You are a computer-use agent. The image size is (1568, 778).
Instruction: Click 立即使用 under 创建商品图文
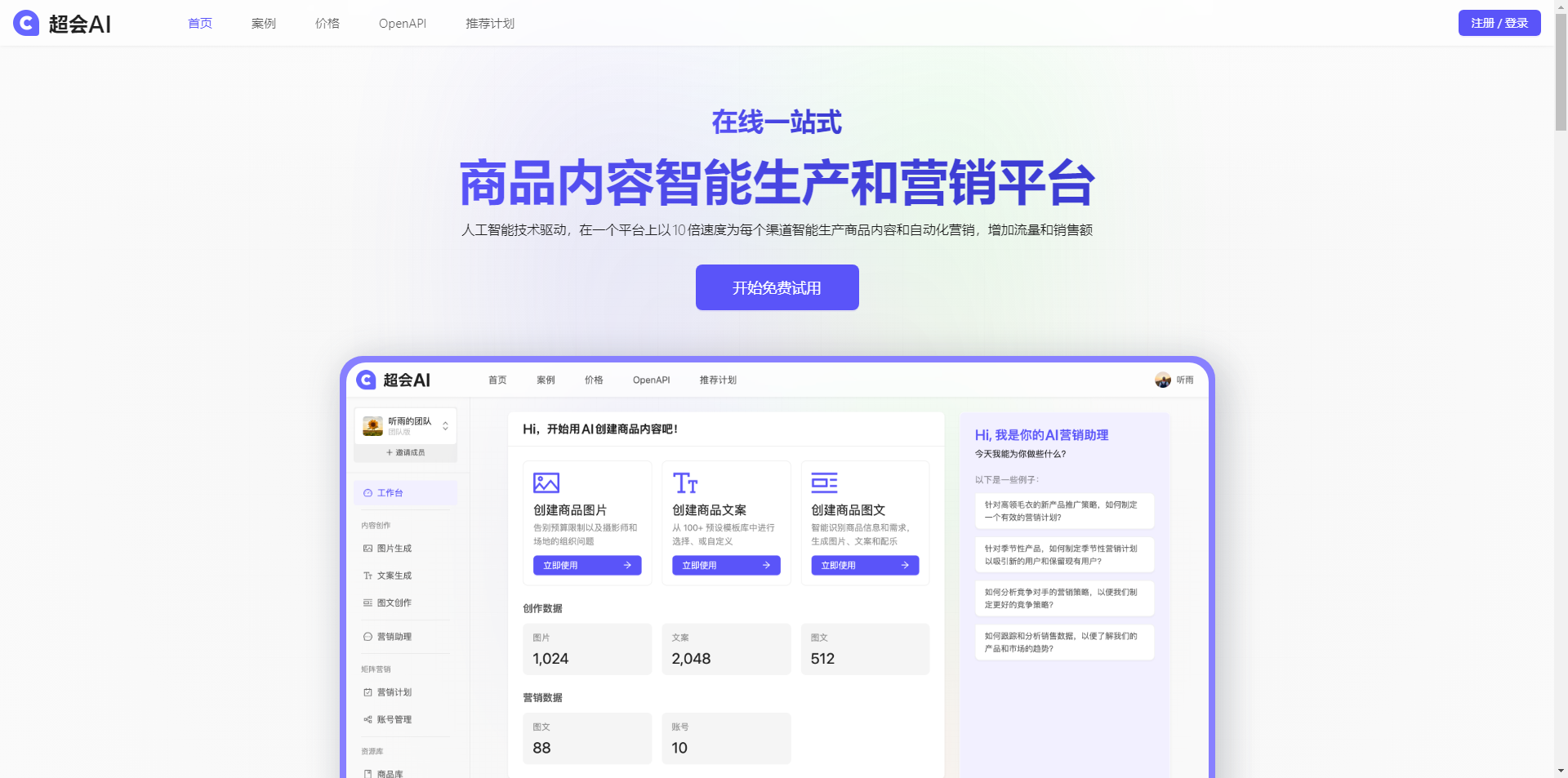tap(865, 565)
